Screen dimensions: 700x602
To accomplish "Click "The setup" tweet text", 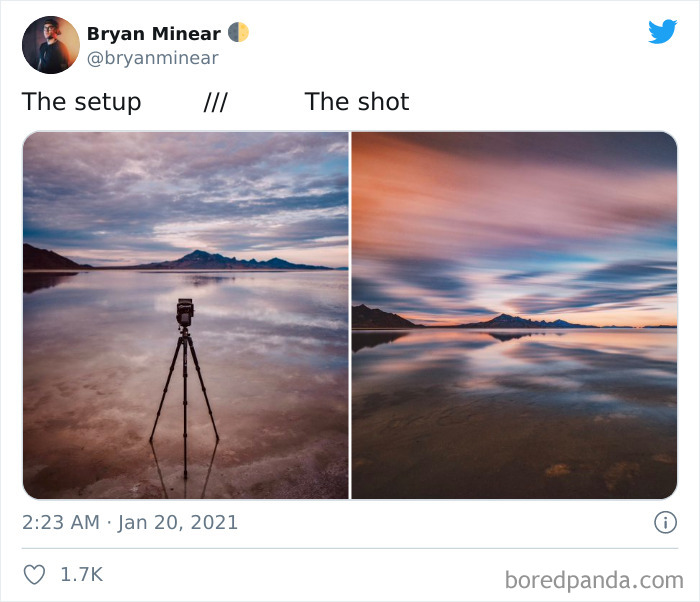I will pyautogui.click(x=81, y=102).
